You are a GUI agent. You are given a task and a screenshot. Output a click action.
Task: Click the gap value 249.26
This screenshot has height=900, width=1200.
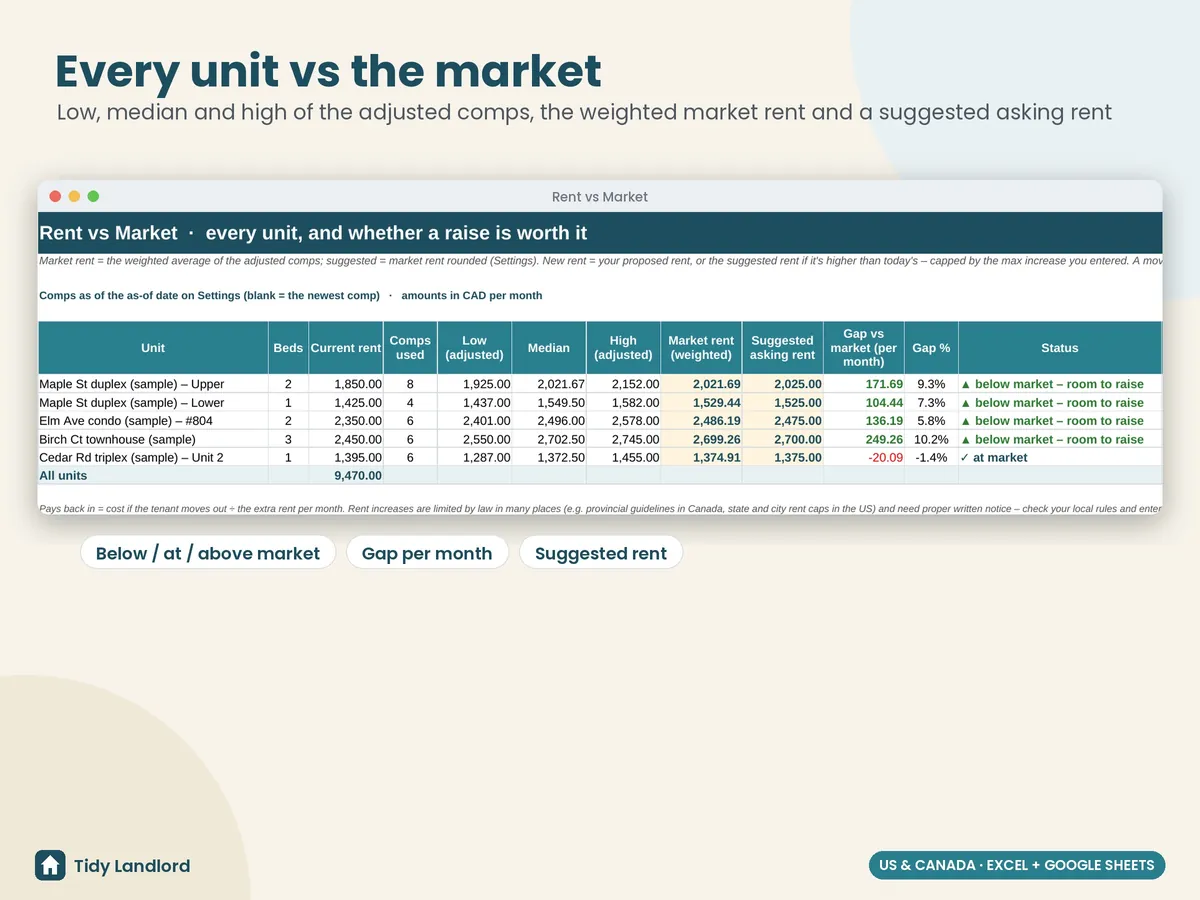(864, 439)
